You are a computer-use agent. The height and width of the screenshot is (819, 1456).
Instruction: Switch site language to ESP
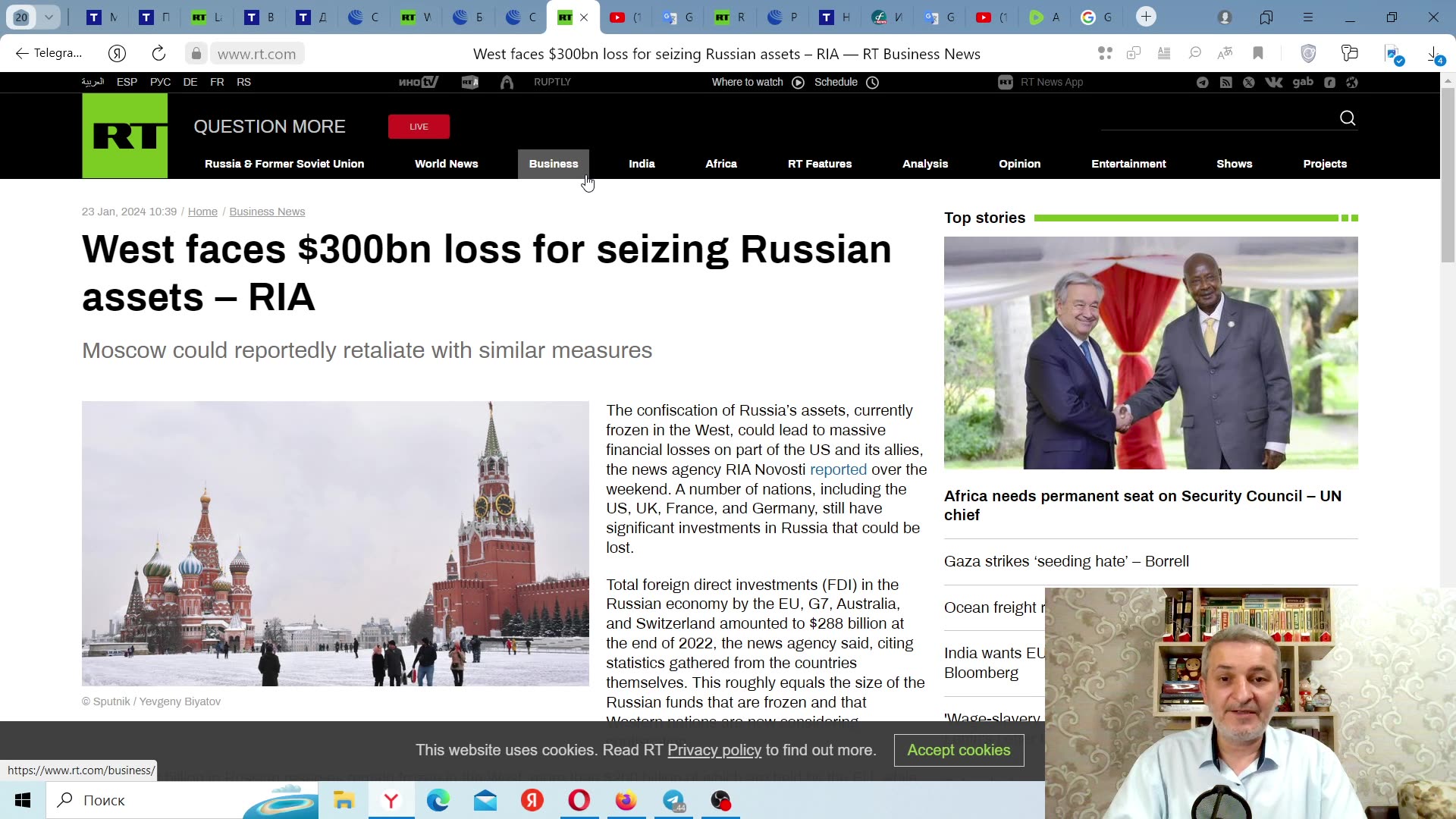click(127, 82)
